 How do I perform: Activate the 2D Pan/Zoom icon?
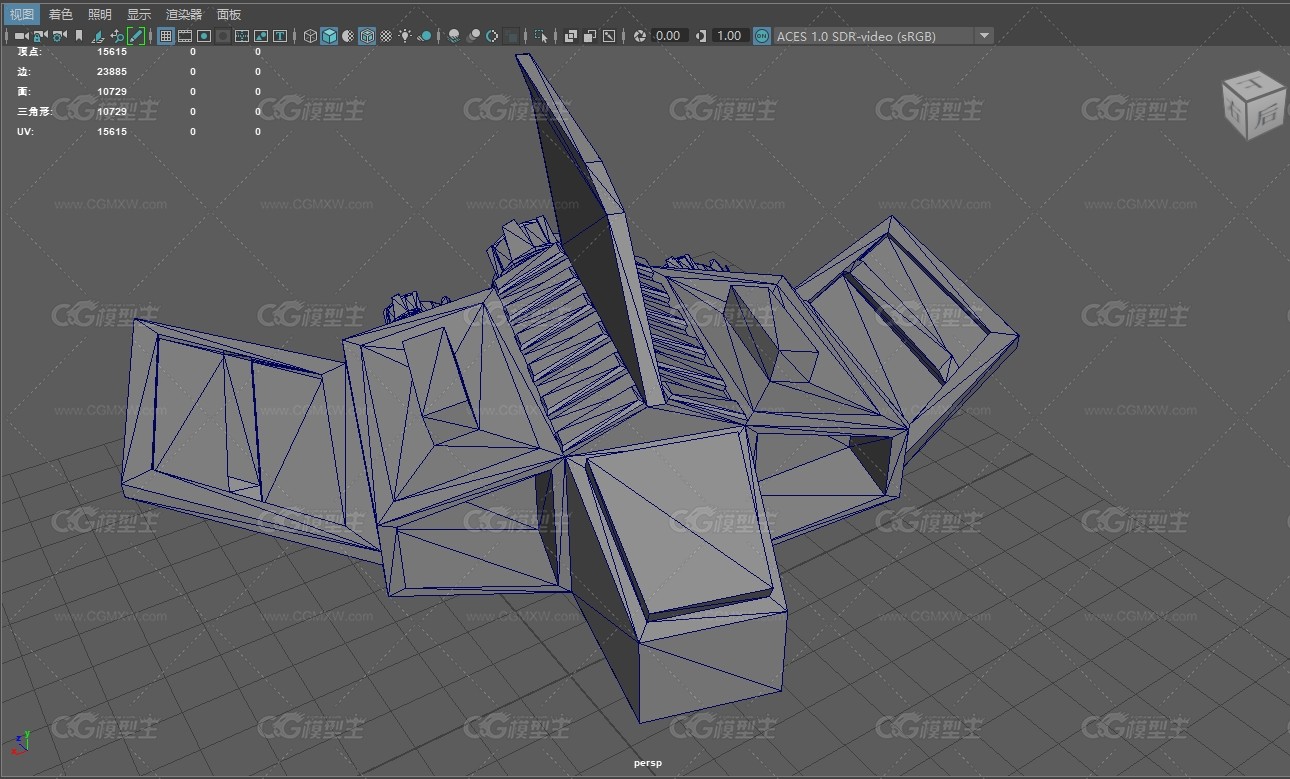(x=117, y=36)
